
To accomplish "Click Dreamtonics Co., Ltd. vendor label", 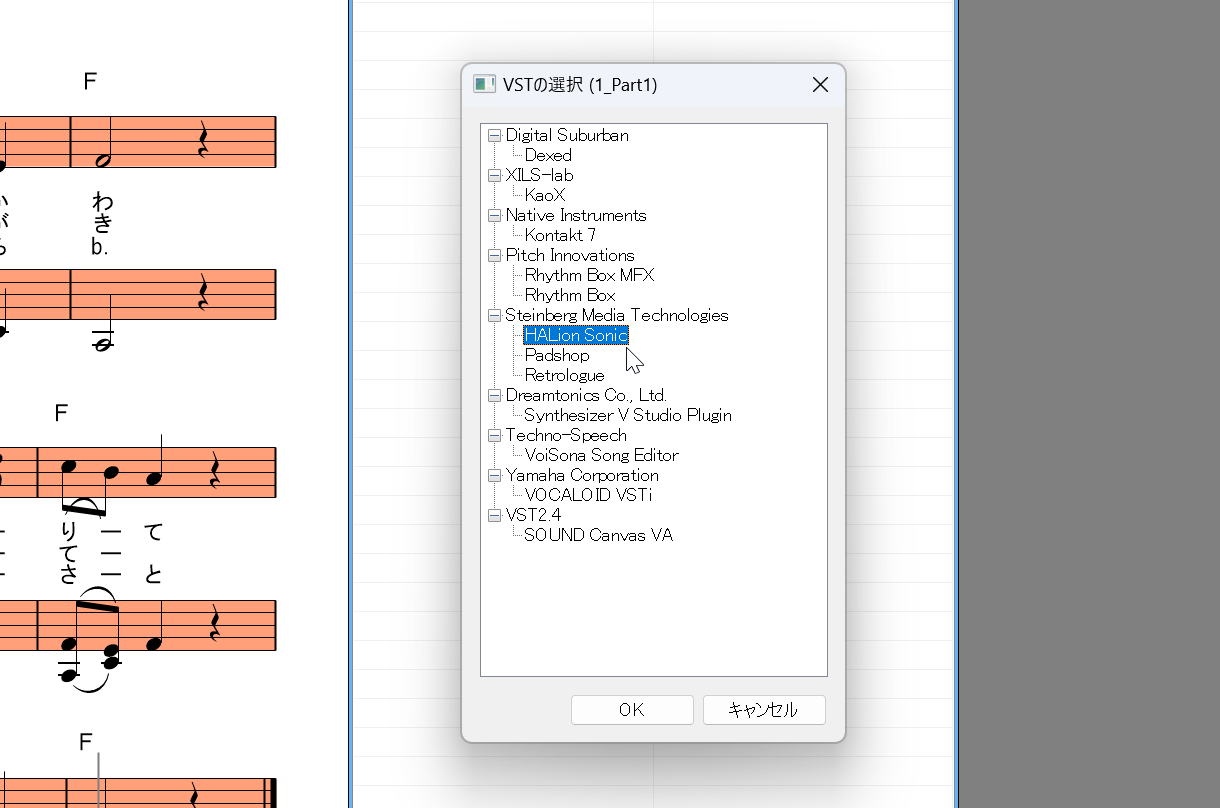I will pyautogui.click(x=586, y=395).
